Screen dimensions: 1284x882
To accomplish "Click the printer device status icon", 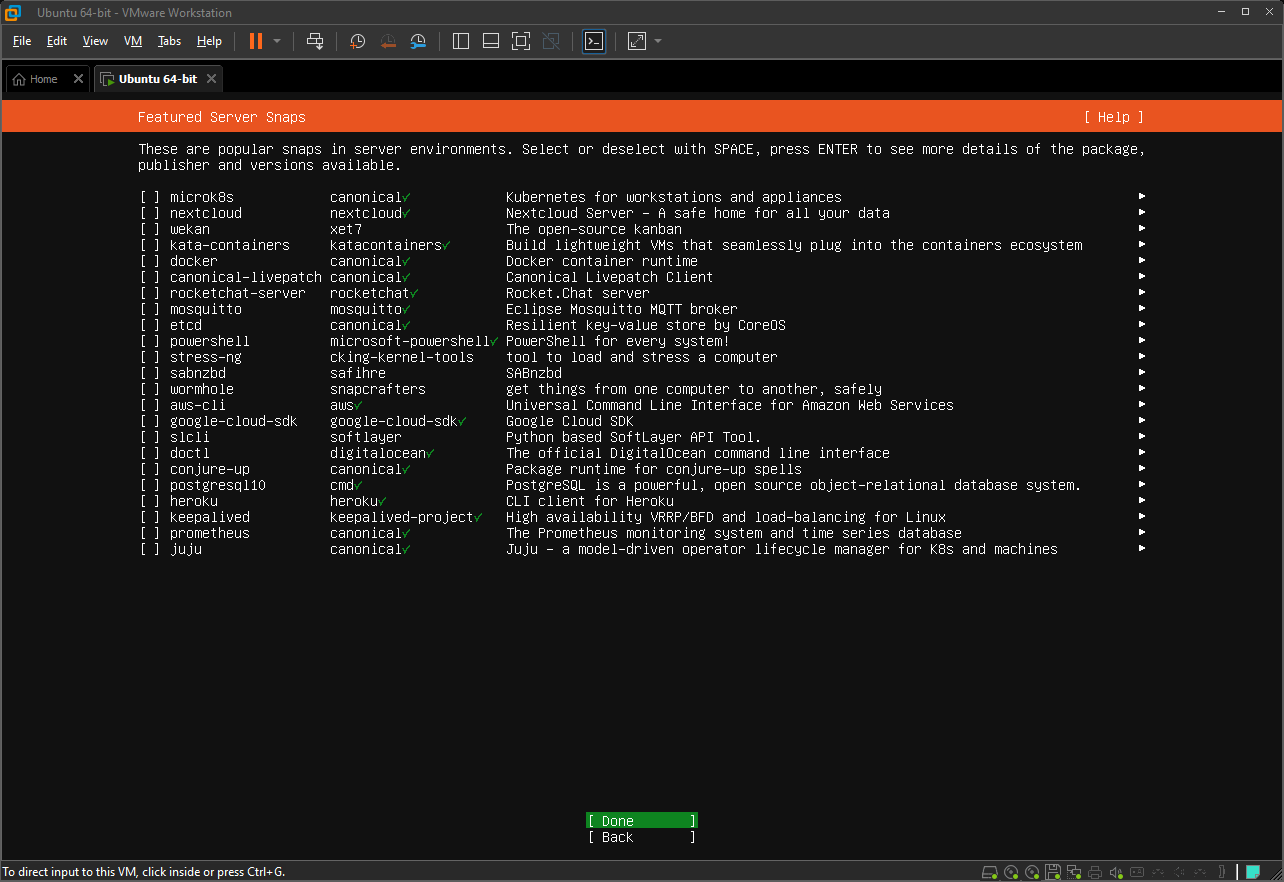I will click(1095, 872).
